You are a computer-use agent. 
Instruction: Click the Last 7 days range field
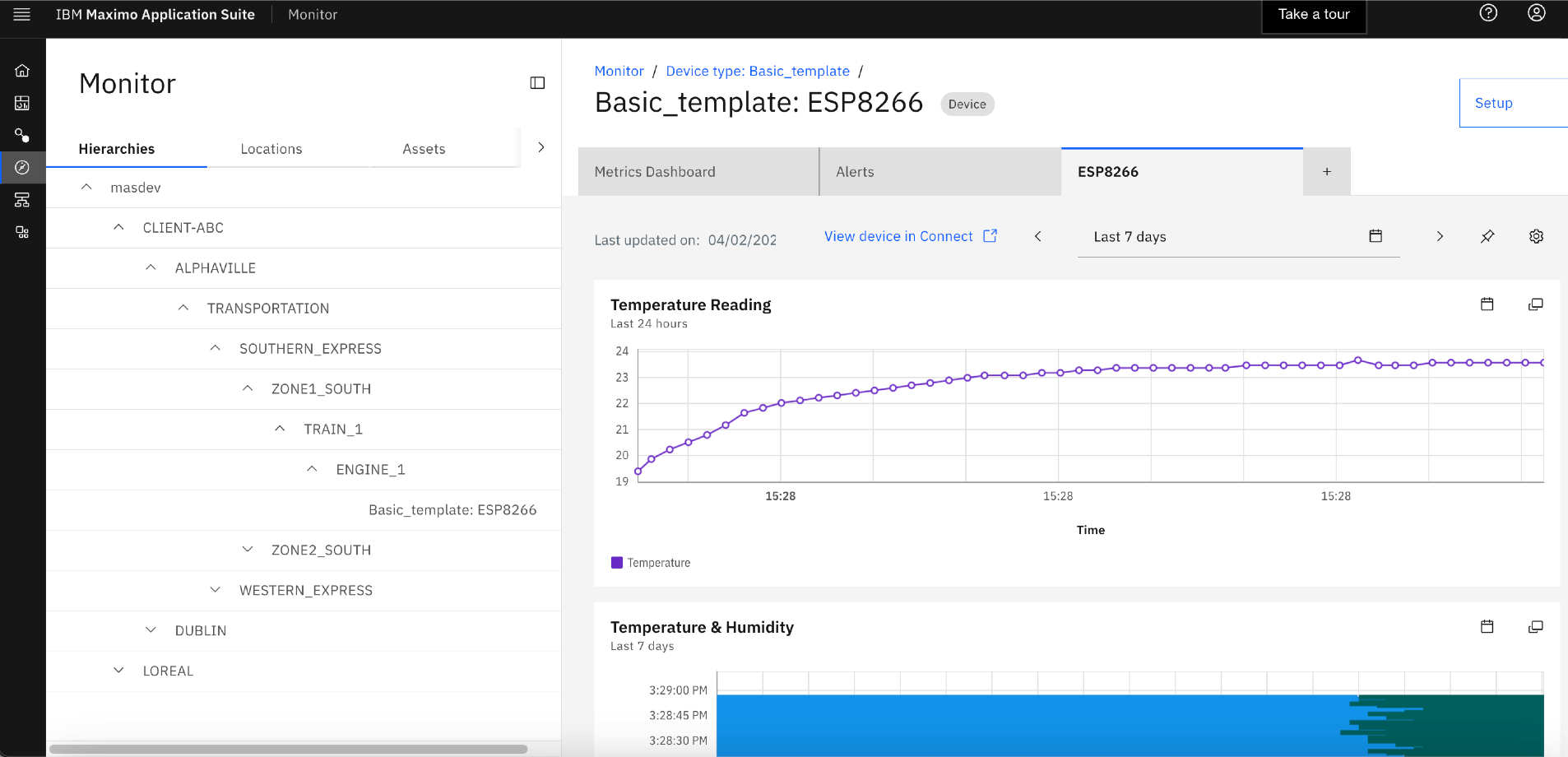point(1238,237)
